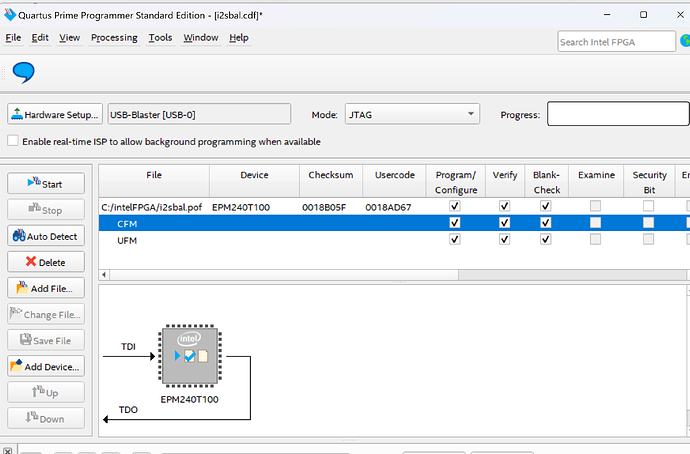Toggle Verify checkbox for UFM row
The height and width of the screenshot is (454, 690).
click(x=504, y=239)
